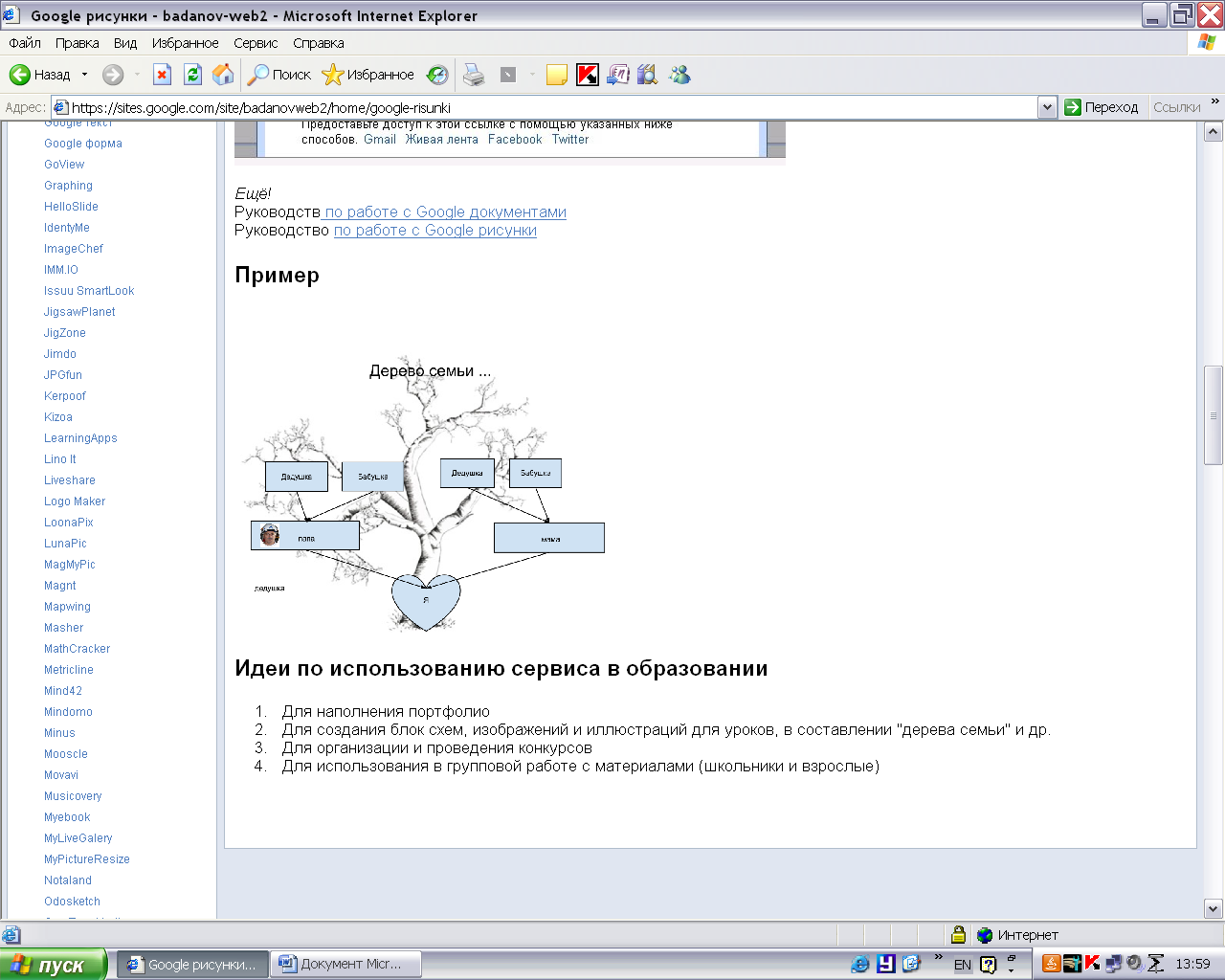The image size is (1225, 980).
Task: Refresh the page with the Refresh icon
Action: tap(193, 75)
